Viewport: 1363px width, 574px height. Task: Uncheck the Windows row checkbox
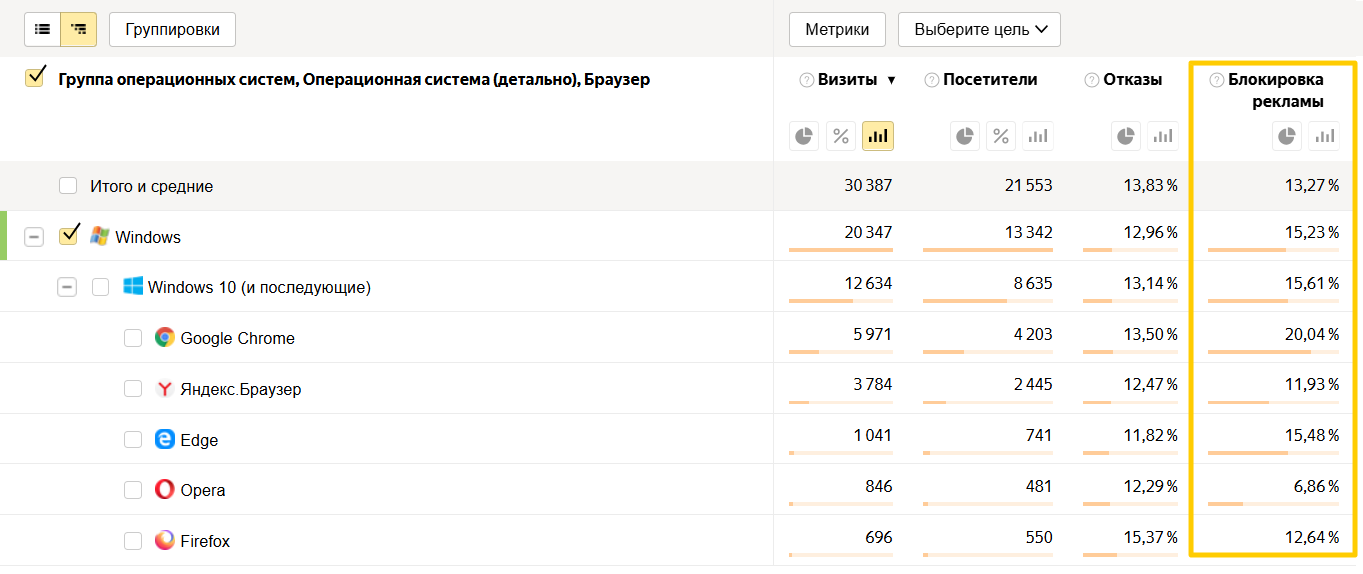pyautogui.click(x=69, y=236)
